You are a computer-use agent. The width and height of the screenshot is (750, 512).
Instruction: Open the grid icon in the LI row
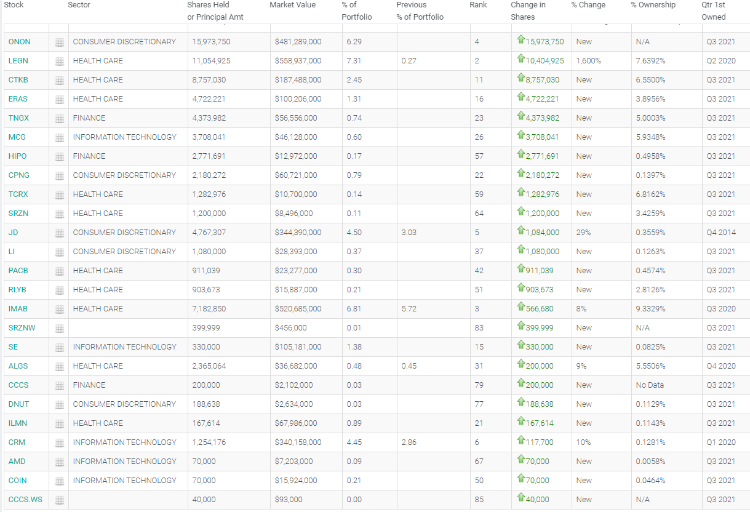pos(59,252)
